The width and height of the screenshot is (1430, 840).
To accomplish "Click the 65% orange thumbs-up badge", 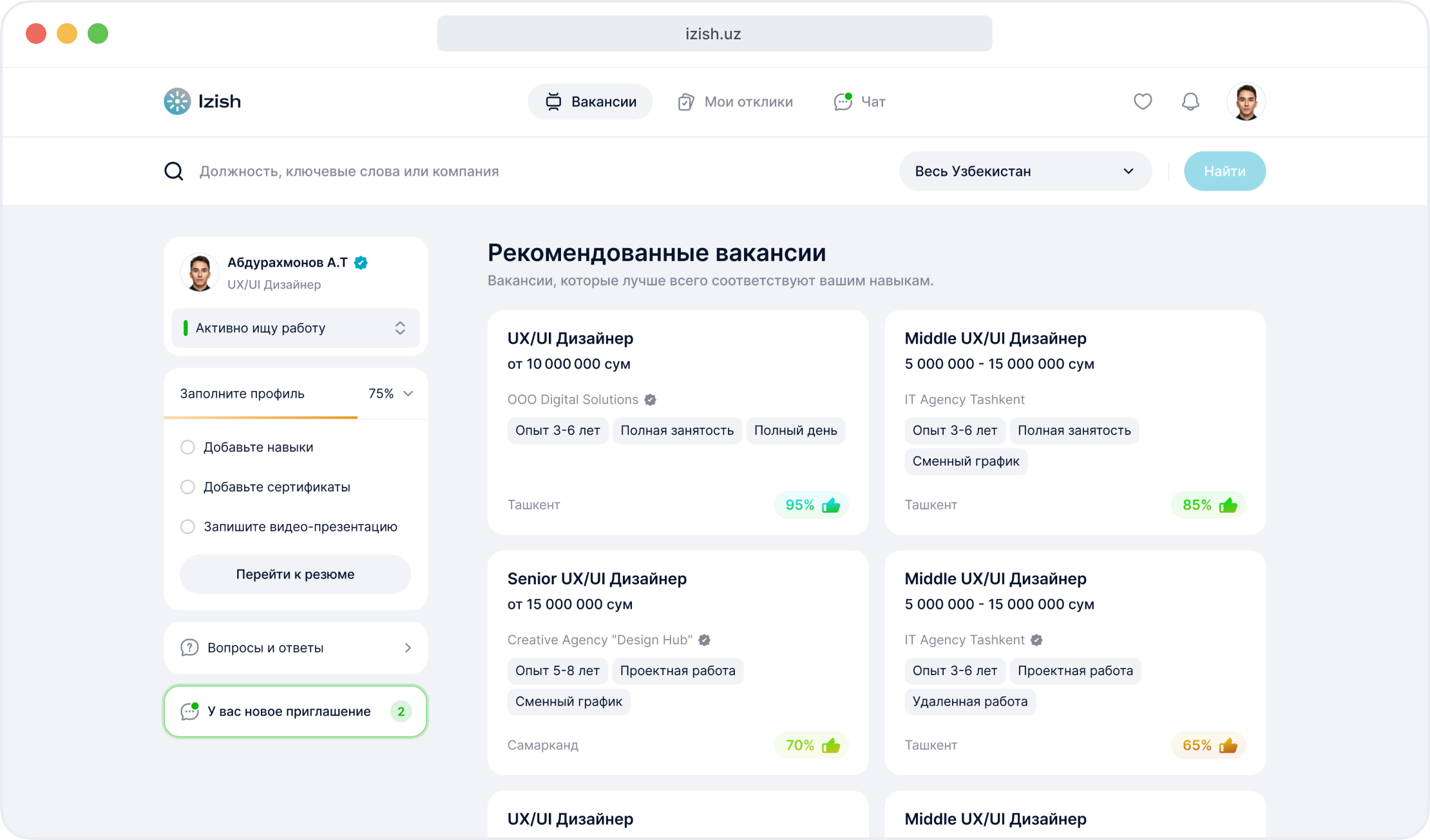I will coord(1208,745).
